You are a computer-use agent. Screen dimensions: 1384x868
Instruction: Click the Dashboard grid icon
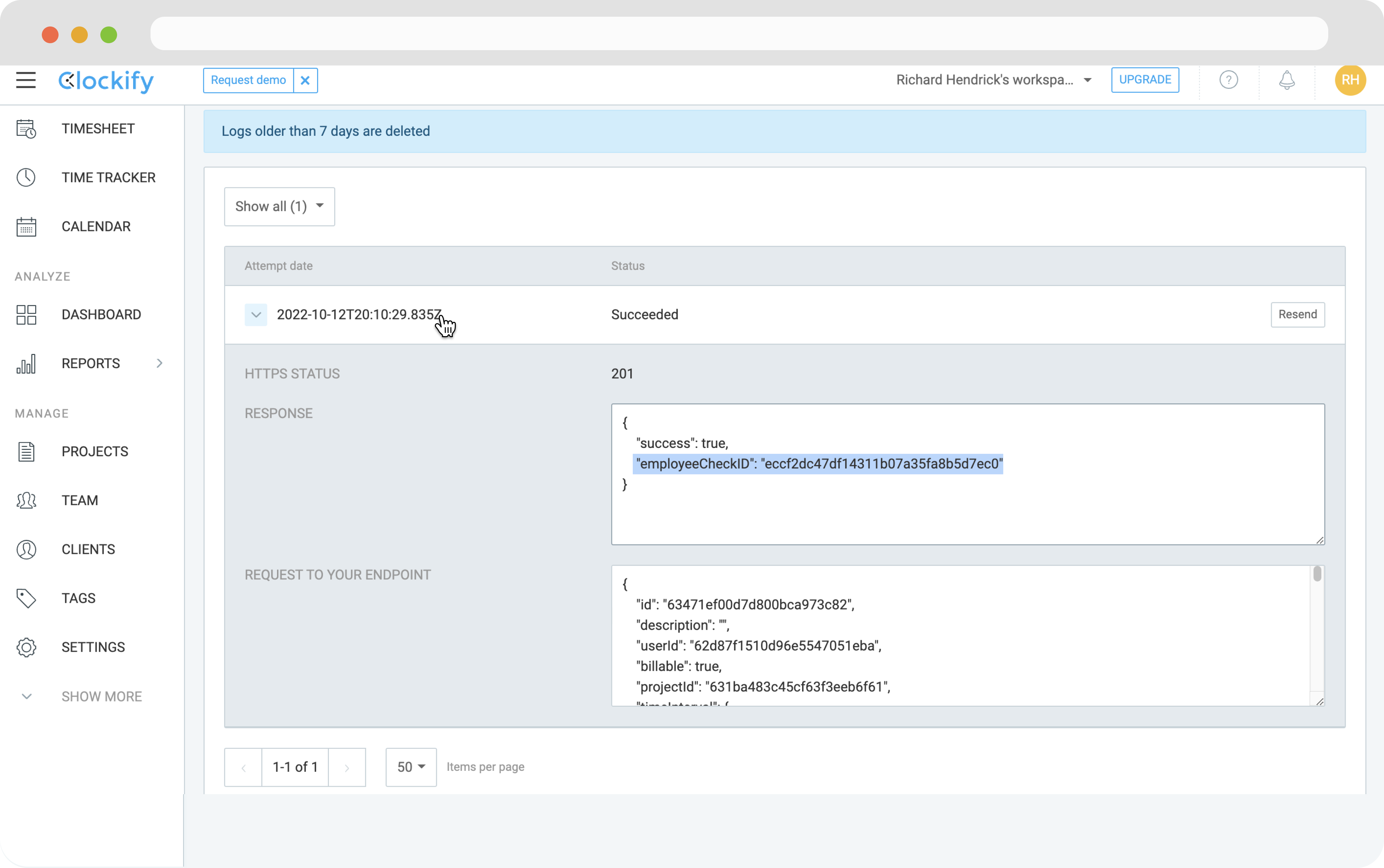[26, 315]
